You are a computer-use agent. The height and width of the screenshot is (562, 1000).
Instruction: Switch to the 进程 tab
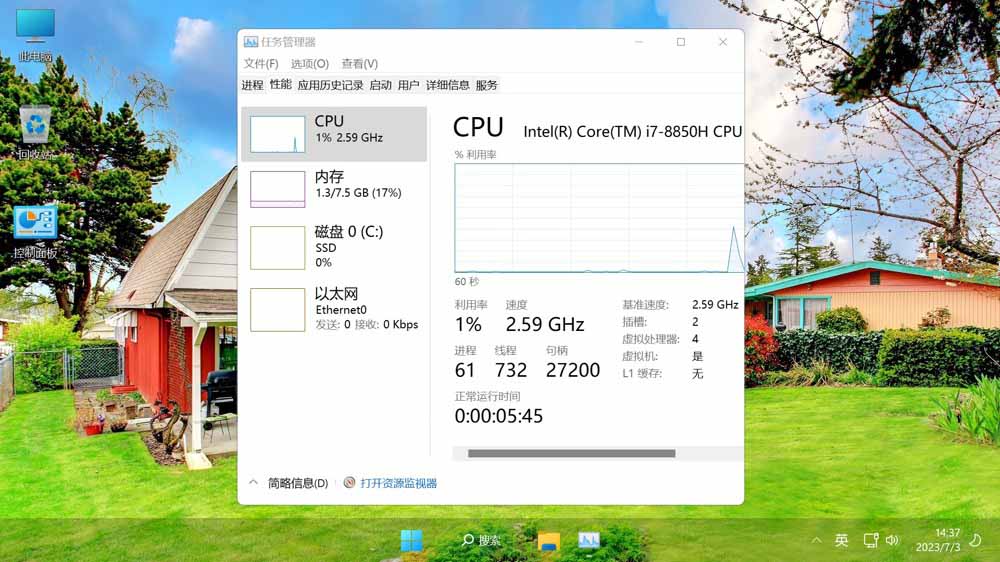click(252, 86)
